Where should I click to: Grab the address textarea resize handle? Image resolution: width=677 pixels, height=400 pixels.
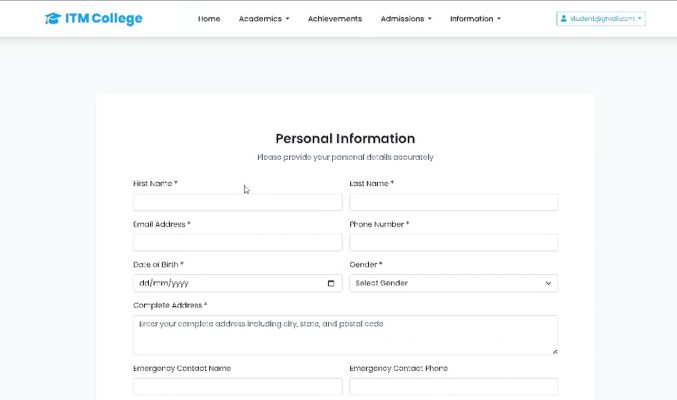(x=554, y=351)
